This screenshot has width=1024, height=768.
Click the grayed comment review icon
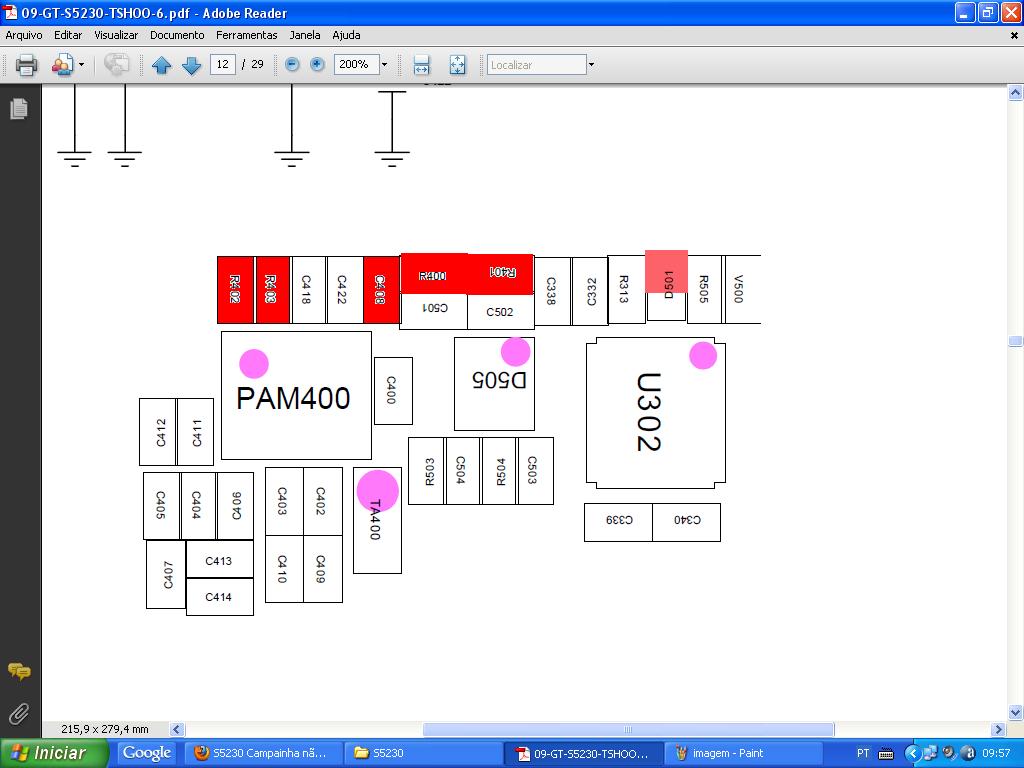point(116,65)
